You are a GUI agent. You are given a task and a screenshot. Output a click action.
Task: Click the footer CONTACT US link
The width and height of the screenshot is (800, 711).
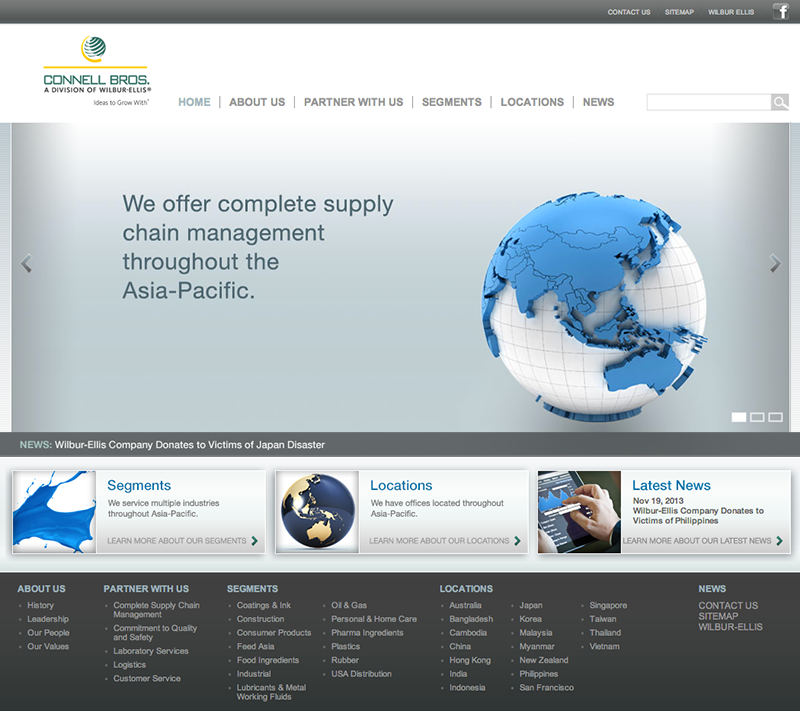click(x=728, y=606)
